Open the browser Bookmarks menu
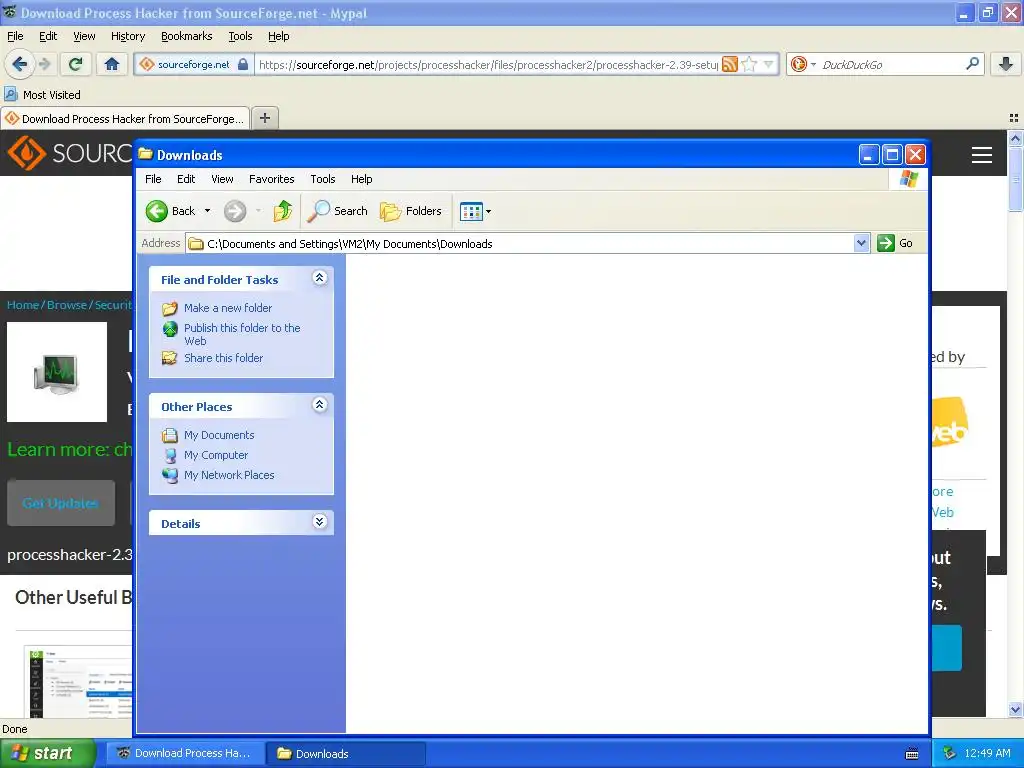This screenshot has height=768, width=1024. click(187, 37)
